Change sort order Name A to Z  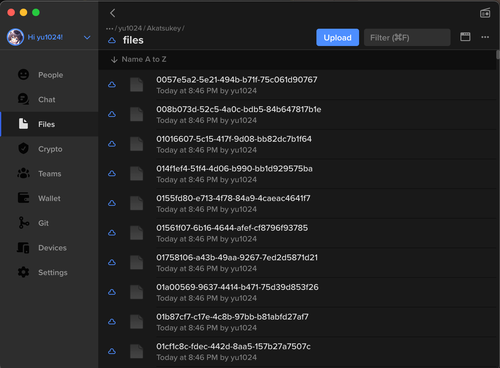(139, 59)
